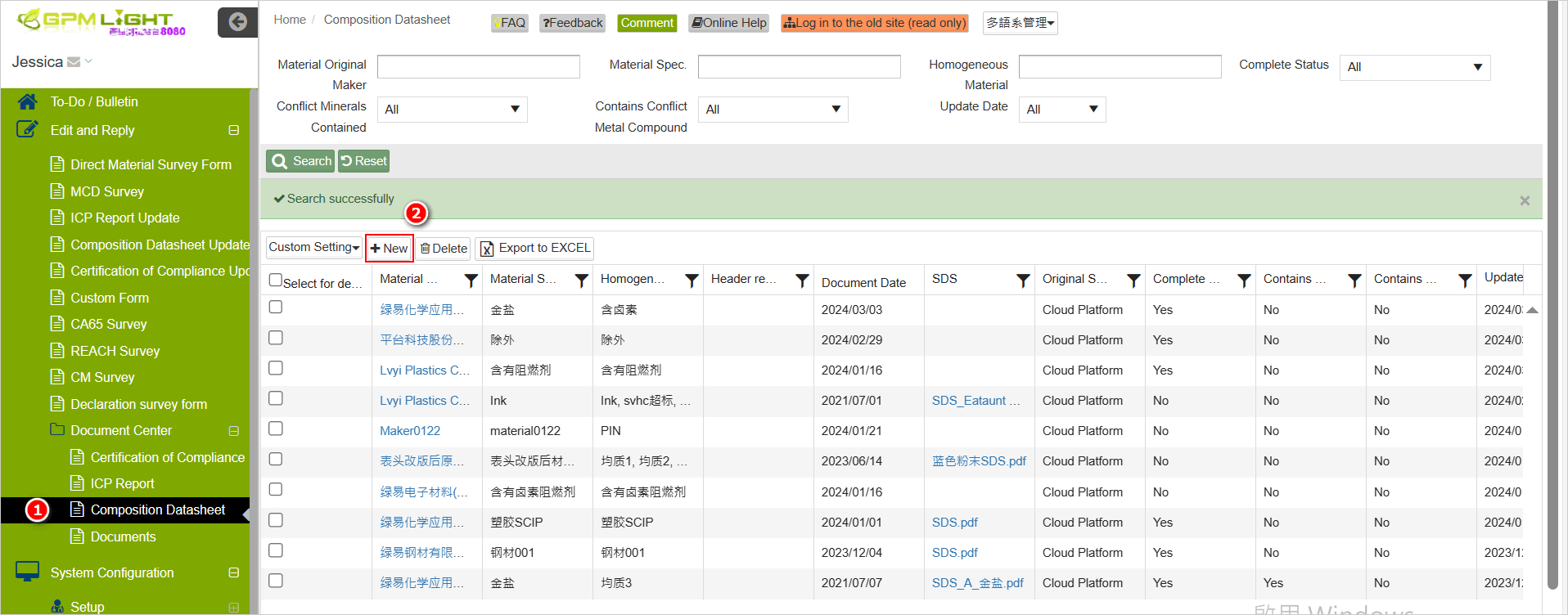The image size is (1568, 615).
Task: Click the filter icon on second Contains column
Action: pos(1466,281)
